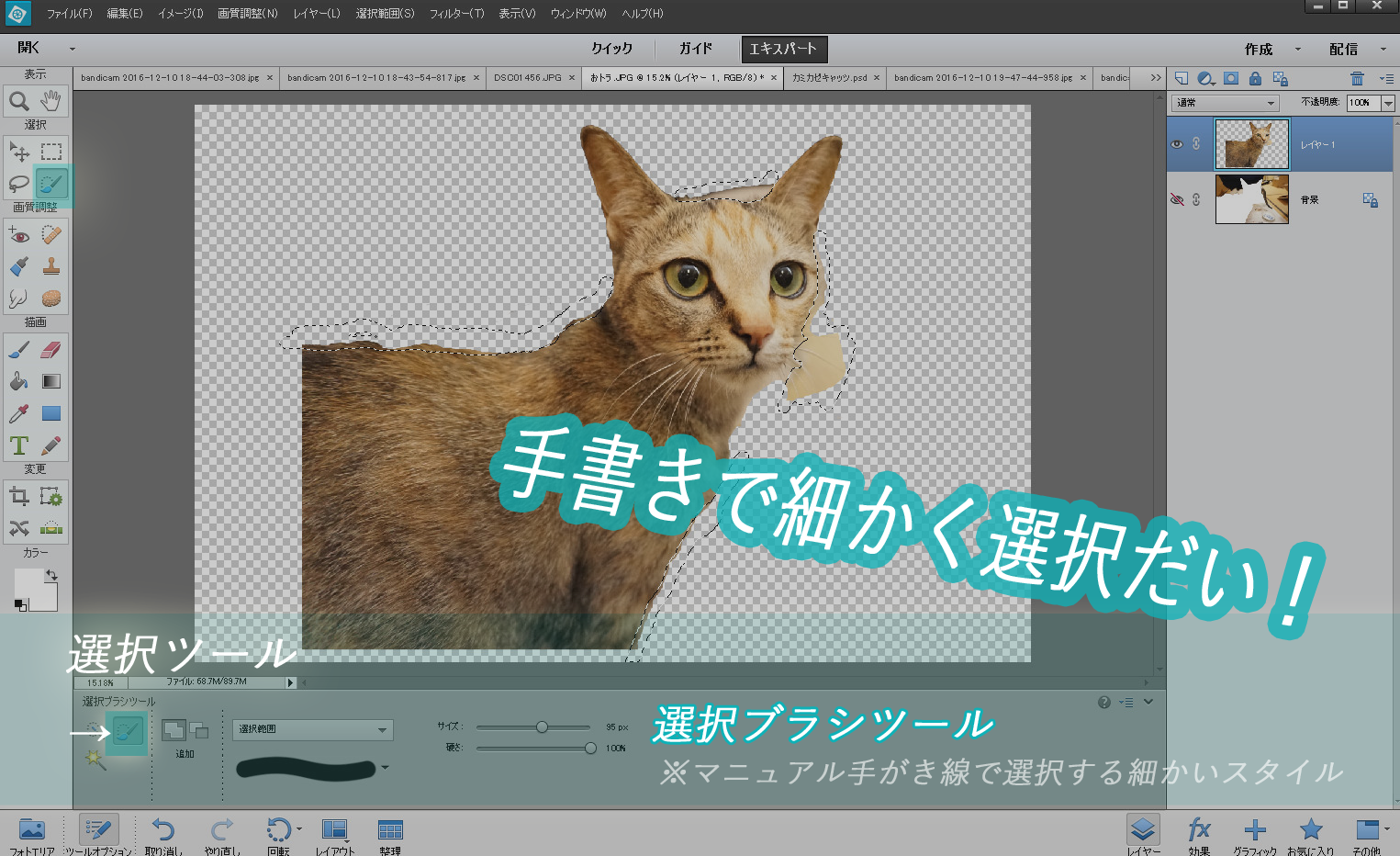This screenshot has height=856, width=1400.
Task: Expand the 開く open dropdown arrow
Action: [x=73, y=49]
